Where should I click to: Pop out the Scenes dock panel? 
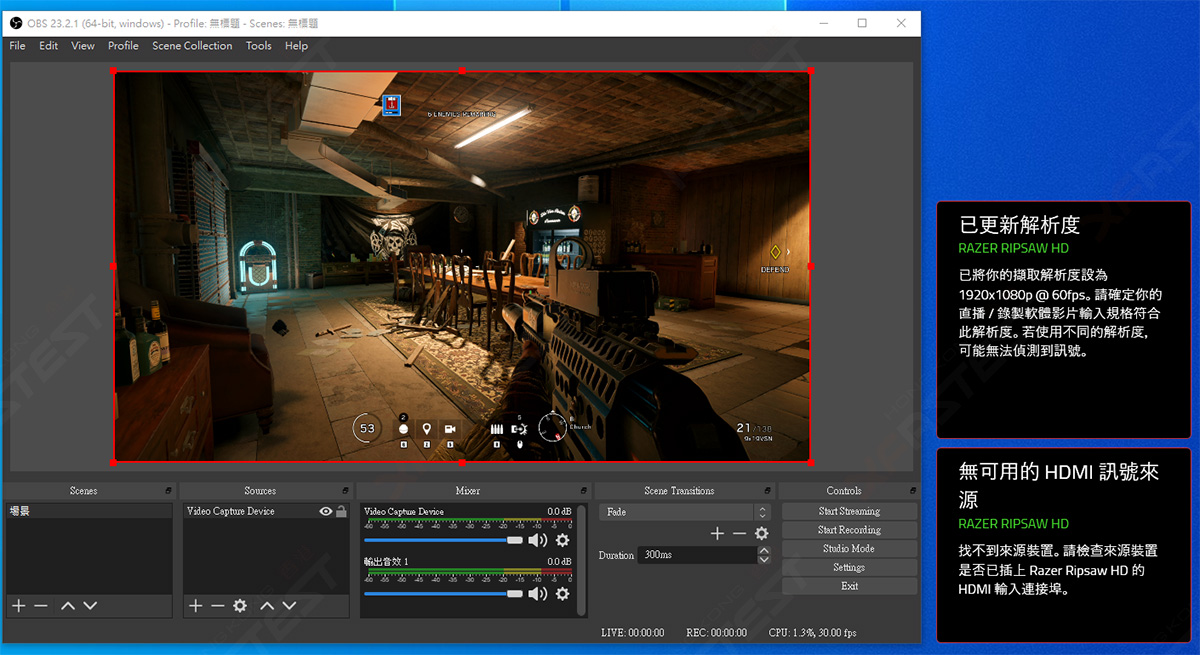point(169,491)
